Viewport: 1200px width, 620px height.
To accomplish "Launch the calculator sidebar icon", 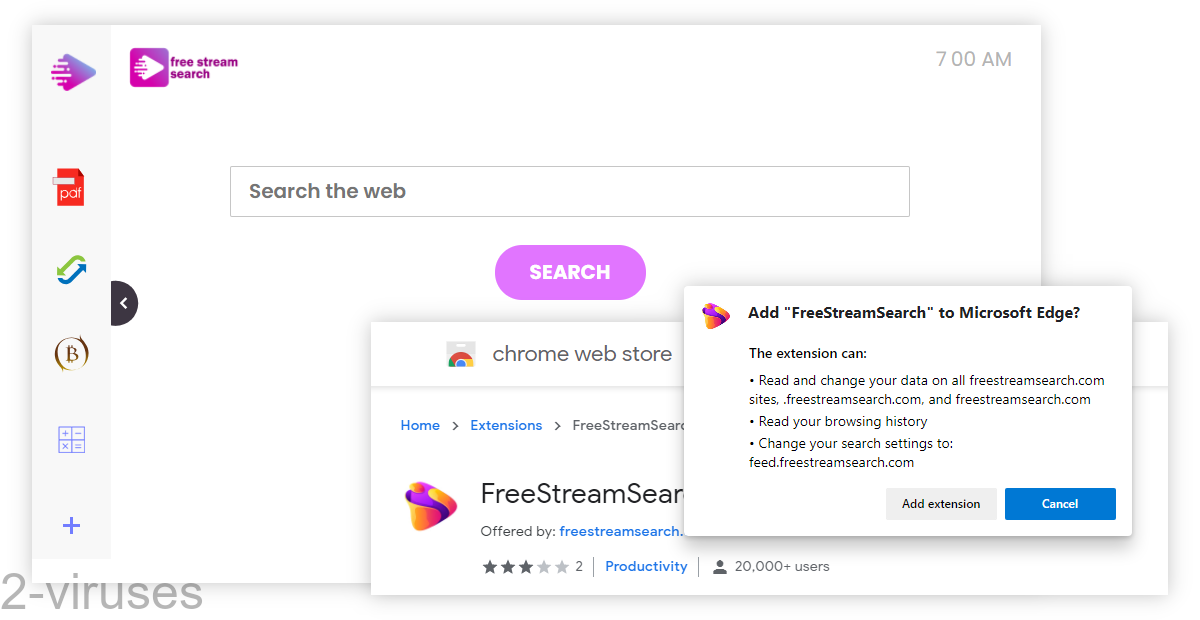I will [71, 440].
